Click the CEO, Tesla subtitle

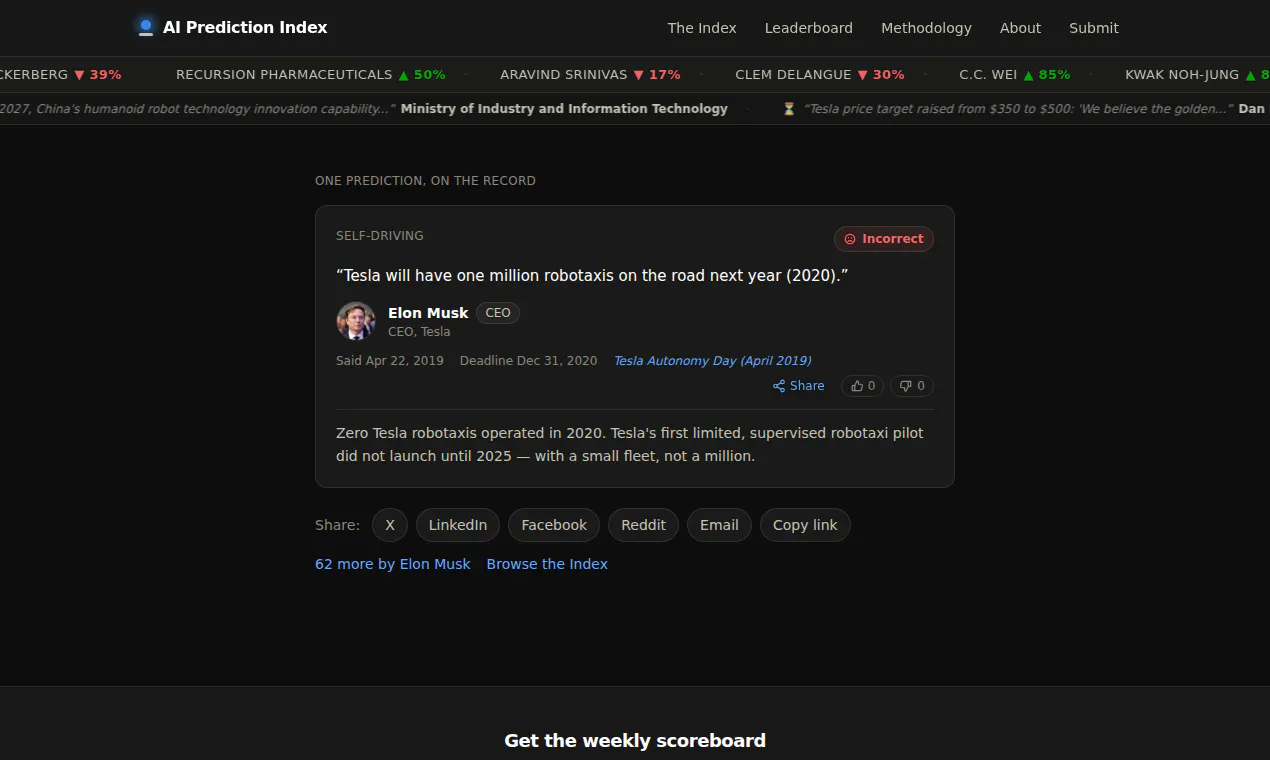(x=419, y=332)
